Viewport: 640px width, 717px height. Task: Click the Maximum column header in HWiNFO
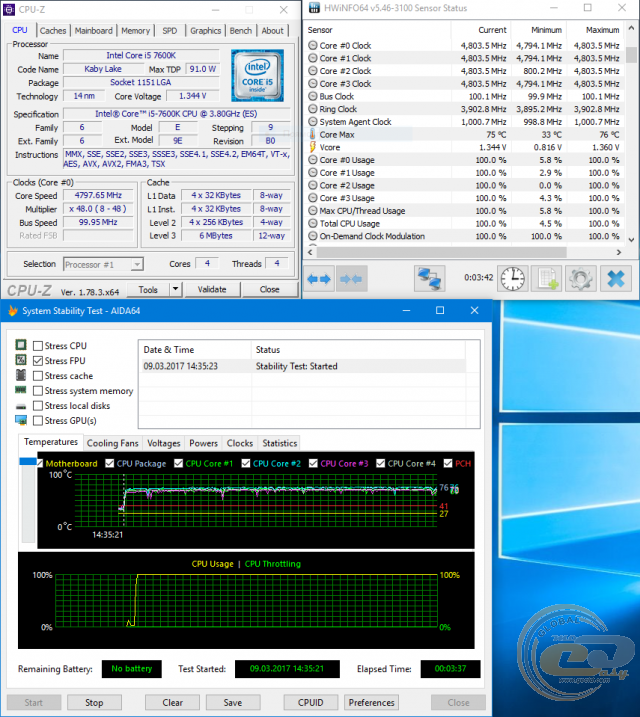pos(596,30)
